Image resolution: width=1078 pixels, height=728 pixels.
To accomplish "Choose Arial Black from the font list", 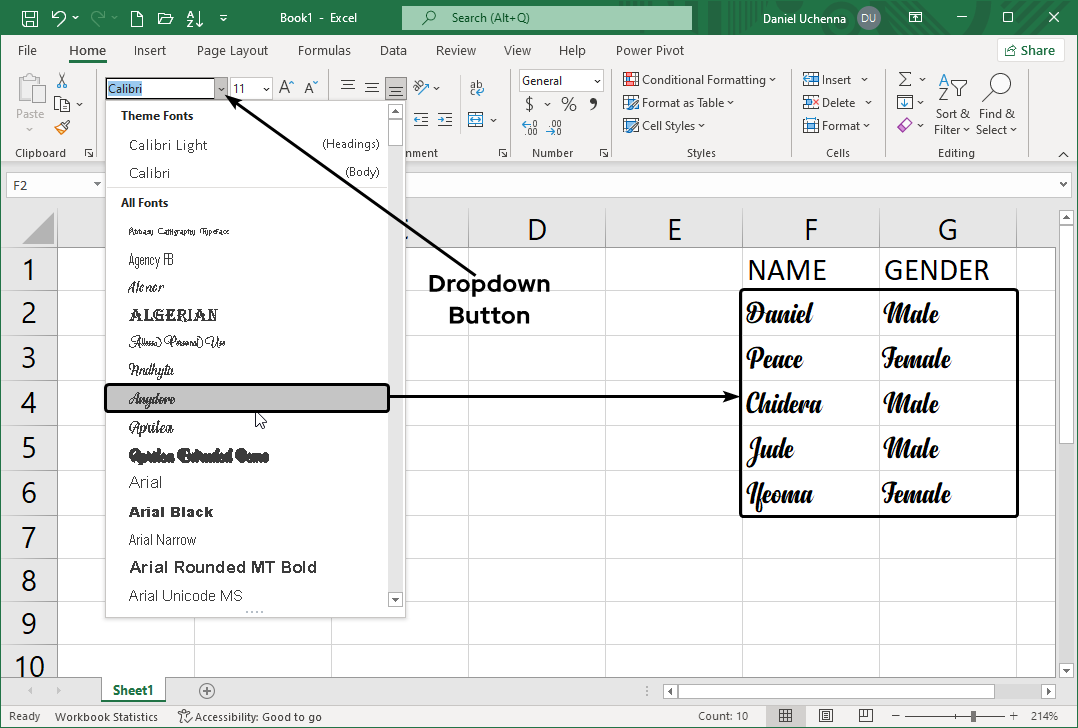I will click(x=171, y=512).
